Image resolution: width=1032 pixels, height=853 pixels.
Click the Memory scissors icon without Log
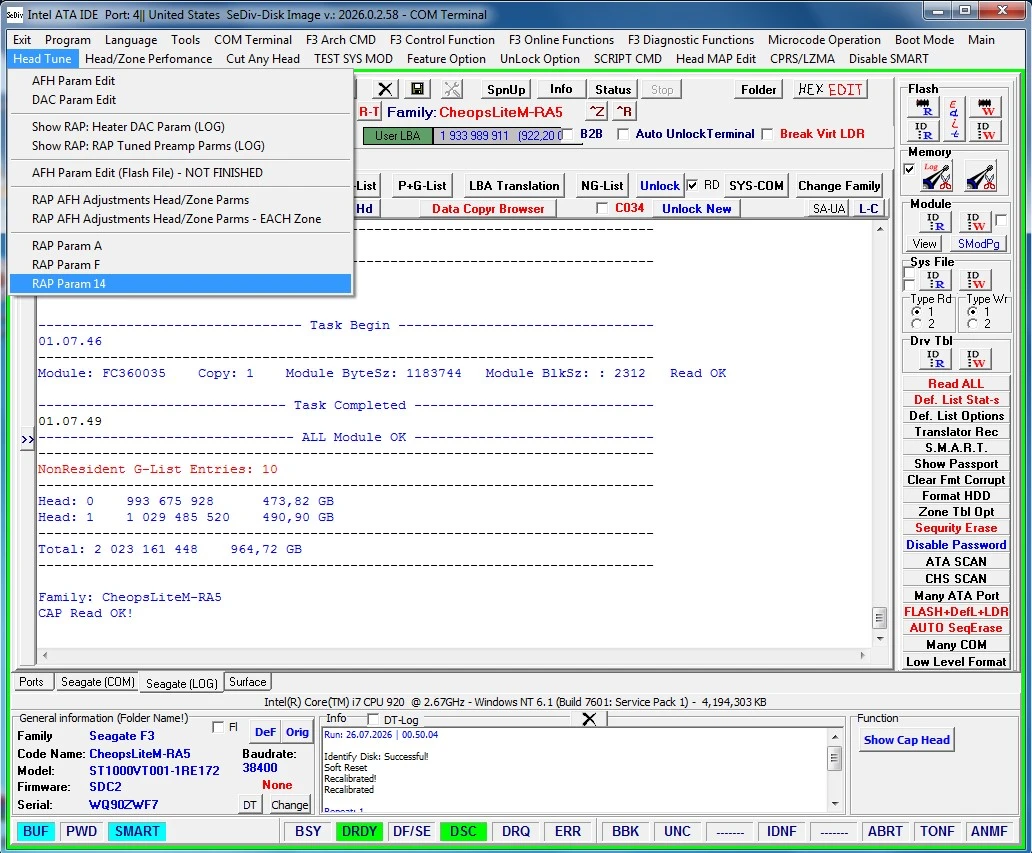click(x=981, y=176)
